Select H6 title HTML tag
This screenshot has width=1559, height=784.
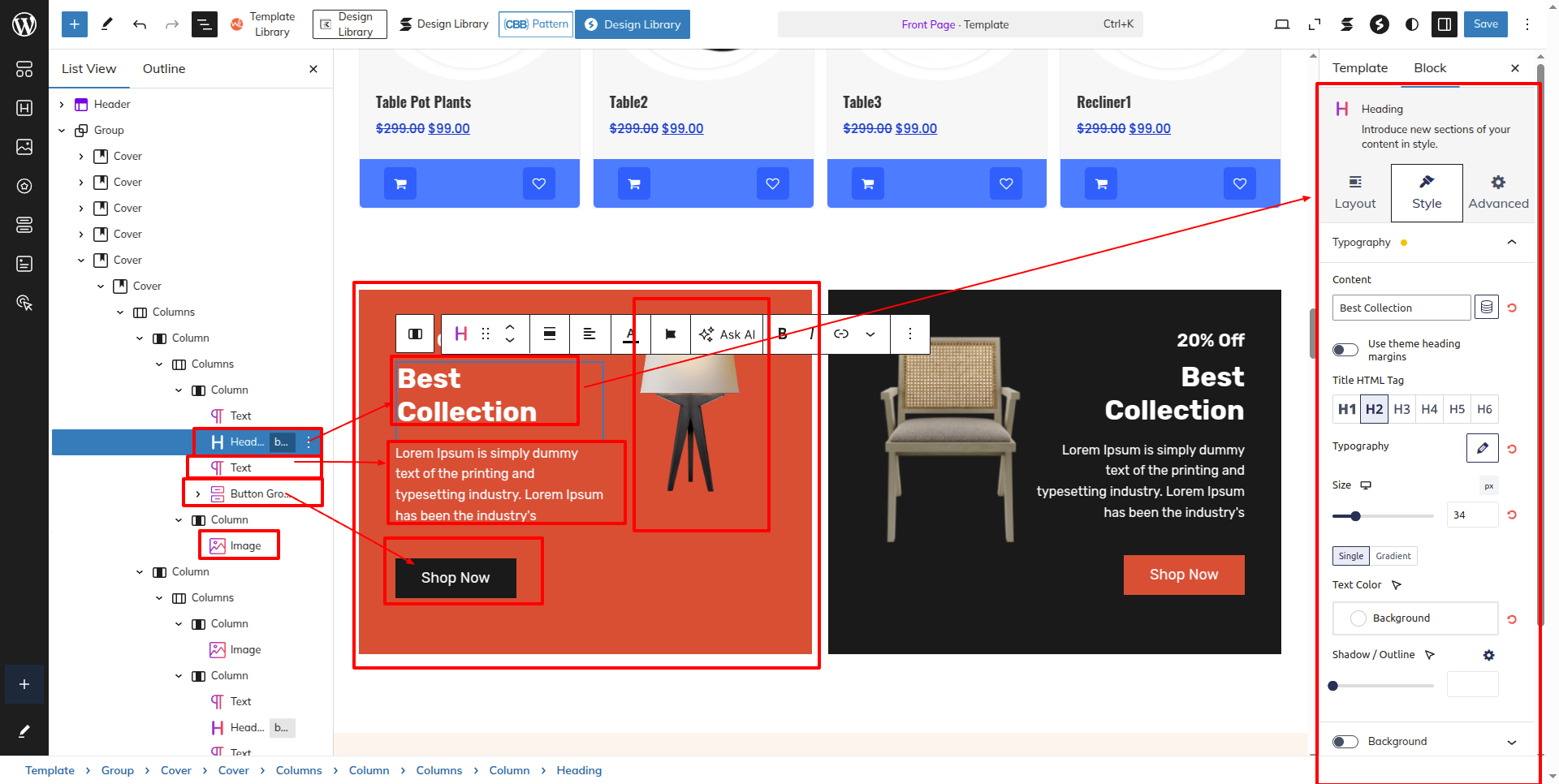coord(1484,409)
